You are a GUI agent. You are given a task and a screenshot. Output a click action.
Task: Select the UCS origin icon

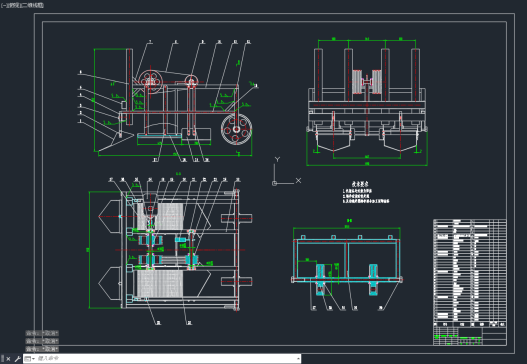274,183
